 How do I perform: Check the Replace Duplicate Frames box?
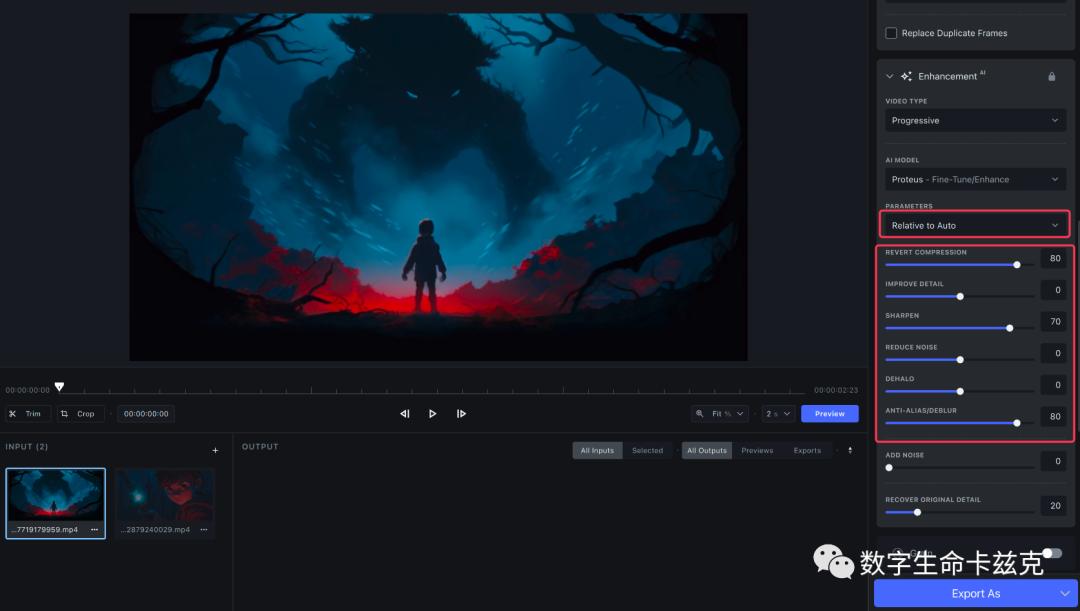[x=891, y=33]
